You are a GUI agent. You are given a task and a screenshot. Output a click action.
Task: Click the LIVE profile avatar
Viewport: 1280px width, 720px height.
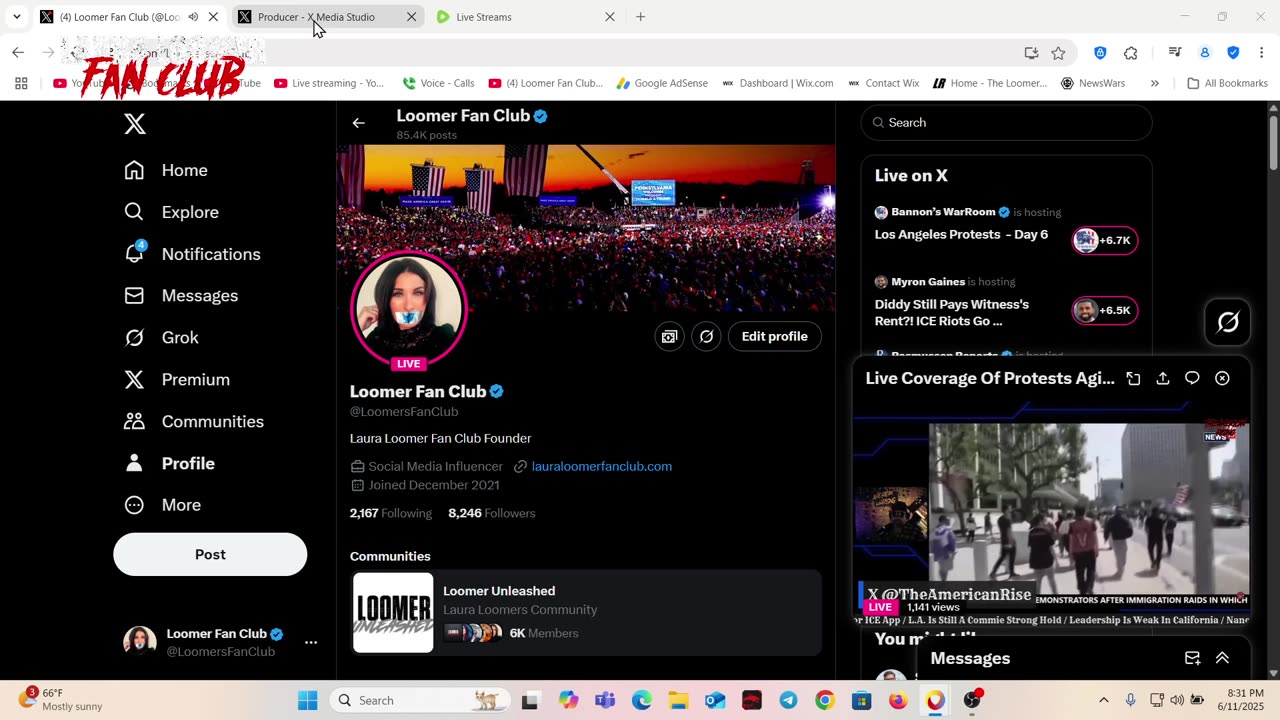pos(408,309)
